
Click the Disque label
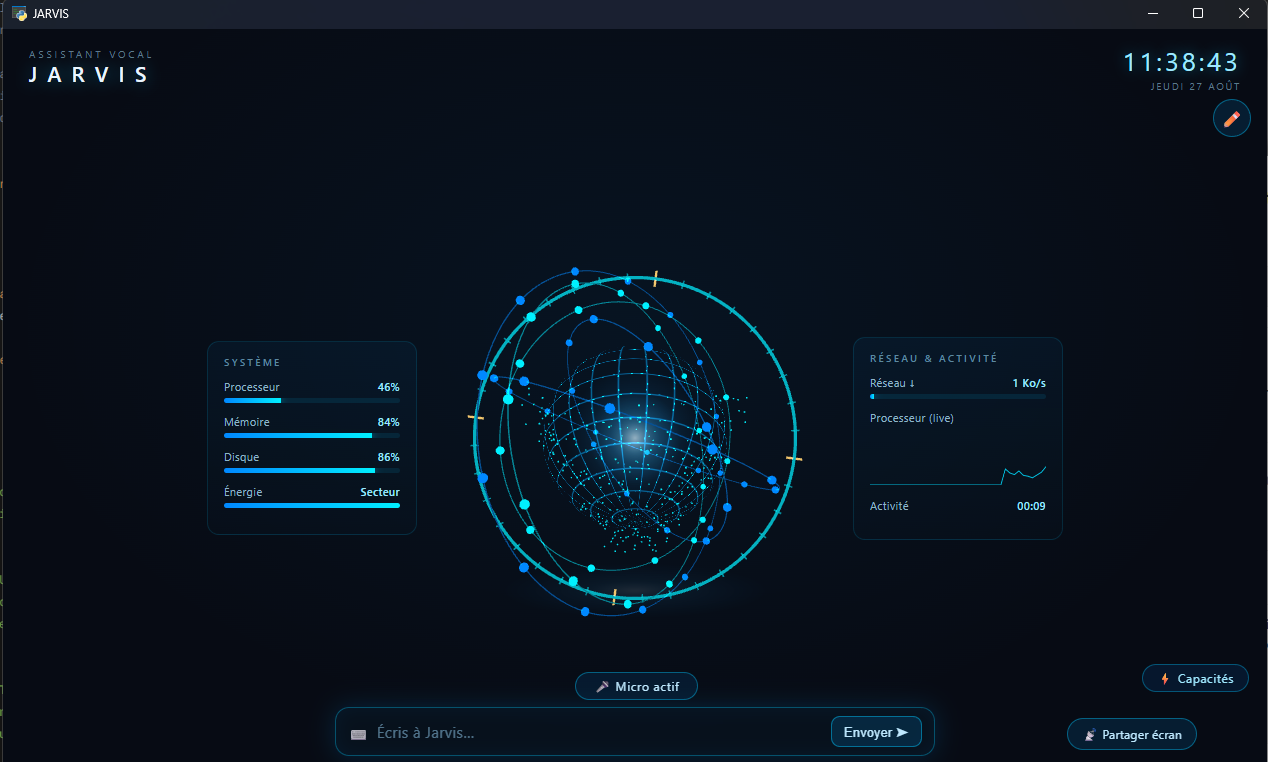point(241,457)
